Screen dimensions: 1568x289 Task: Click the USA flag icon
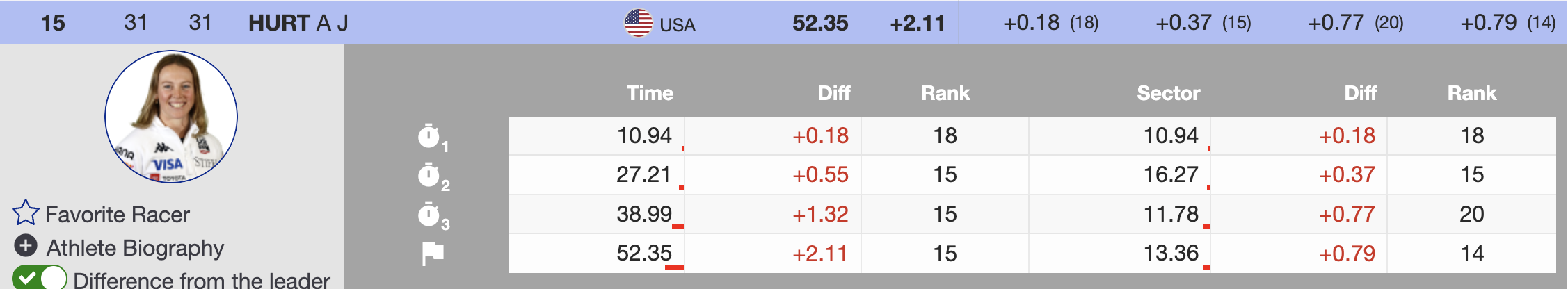click(x=638, y=23)
